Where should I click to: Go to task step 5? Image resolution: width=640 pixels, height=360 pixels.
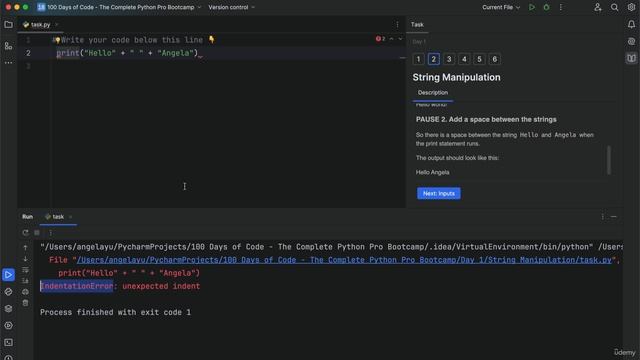click(479, 59)
